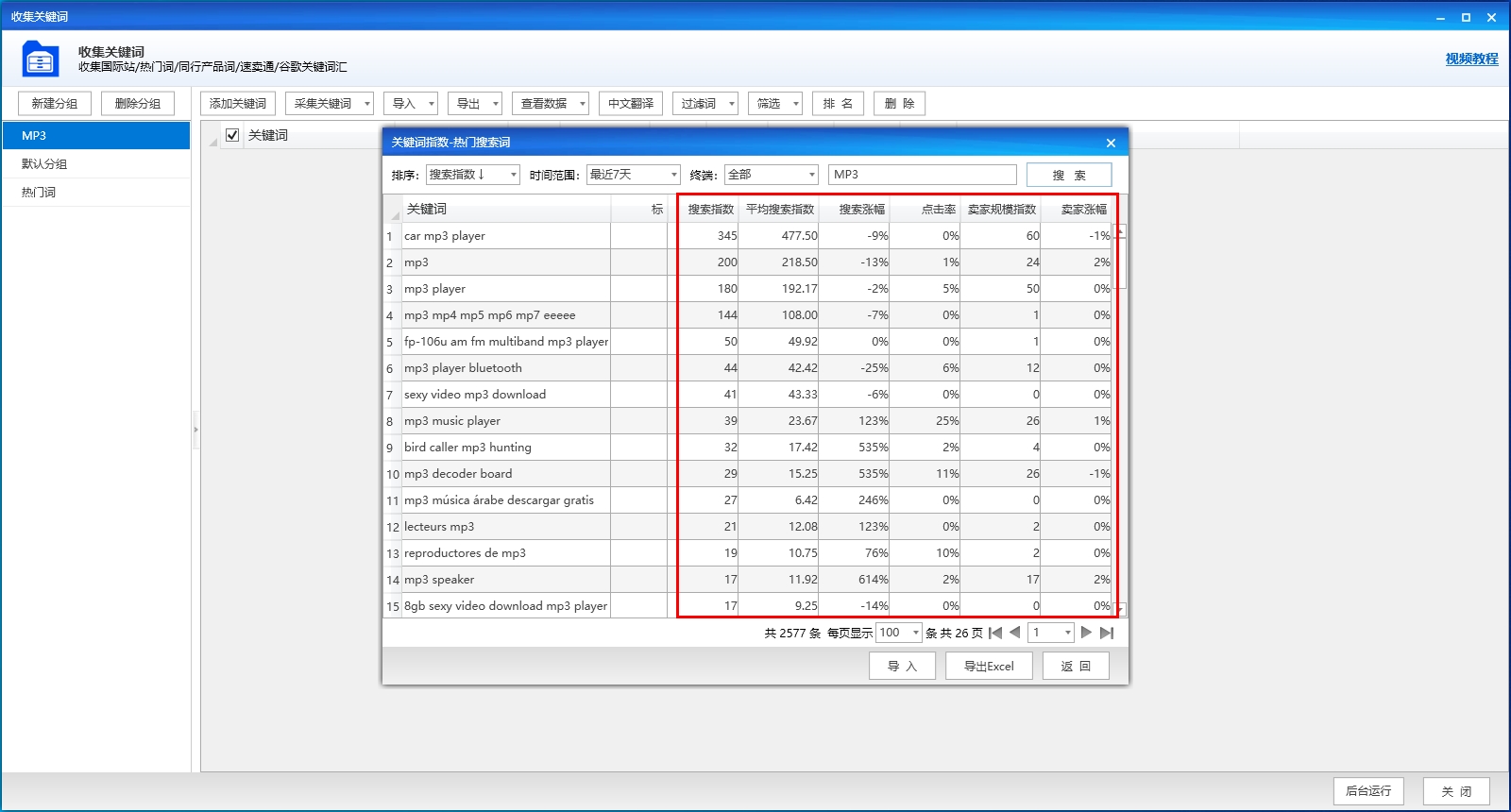Click the results table vertical scrollbar
Viewport: 1511px width, 812px height.
[x=1121, y=420]
